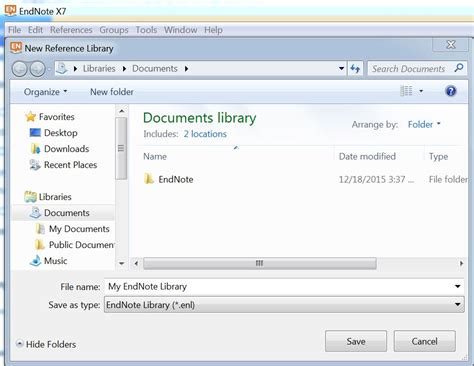Viewport: 474px width, 366px height.
Task: Click Libraries in the address breadcrumb
Action: coord(99,69)
